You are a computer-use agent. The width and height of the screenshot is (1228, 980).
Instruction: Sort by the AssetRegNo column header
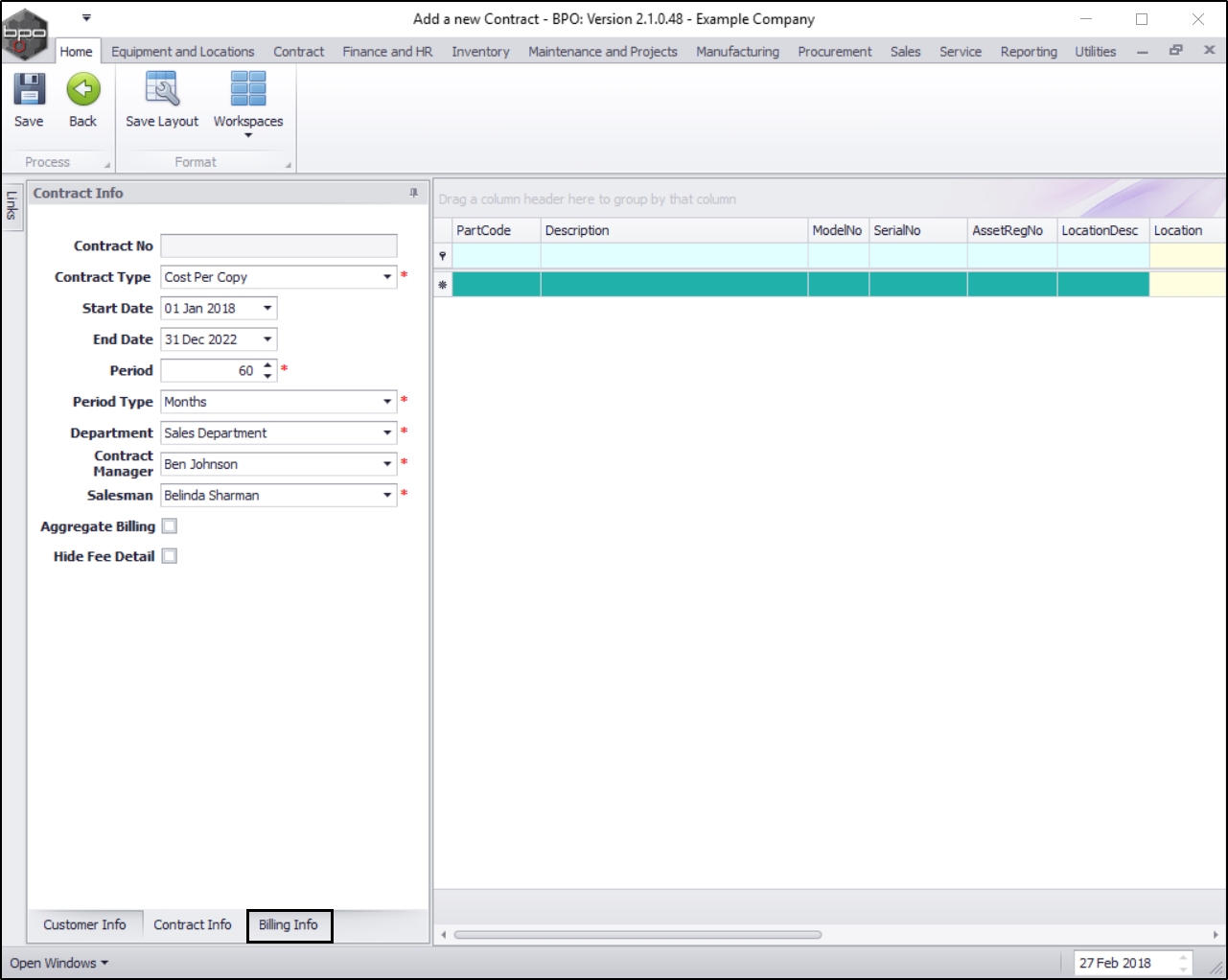[1012, 230]
